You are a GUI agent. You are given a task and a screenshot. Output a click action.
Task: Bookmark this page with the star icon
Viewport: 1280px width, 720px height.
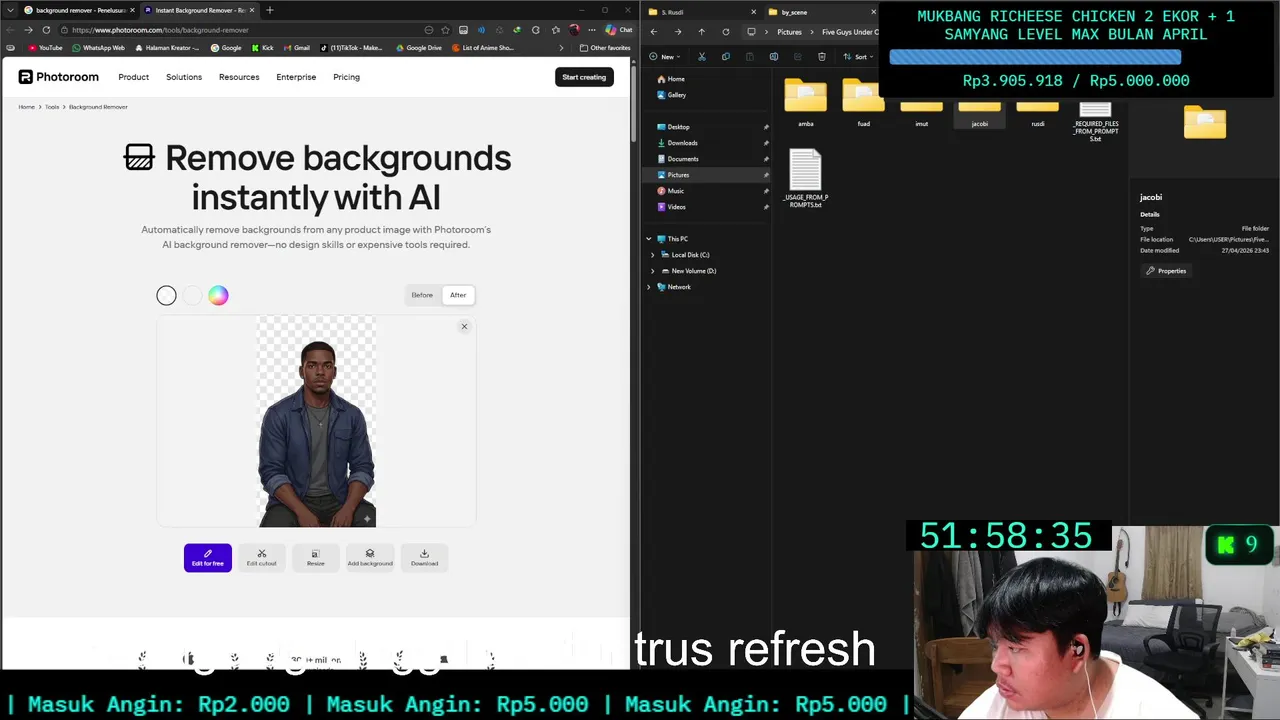(445, 30)
